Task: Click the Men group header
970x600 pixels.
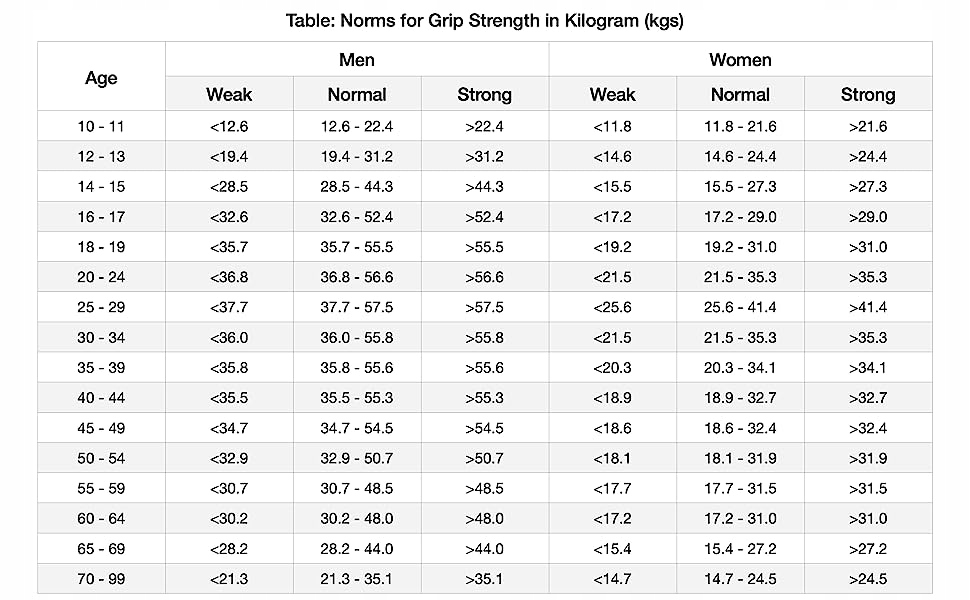Action: pyautogui.click(x=357, y=60)
